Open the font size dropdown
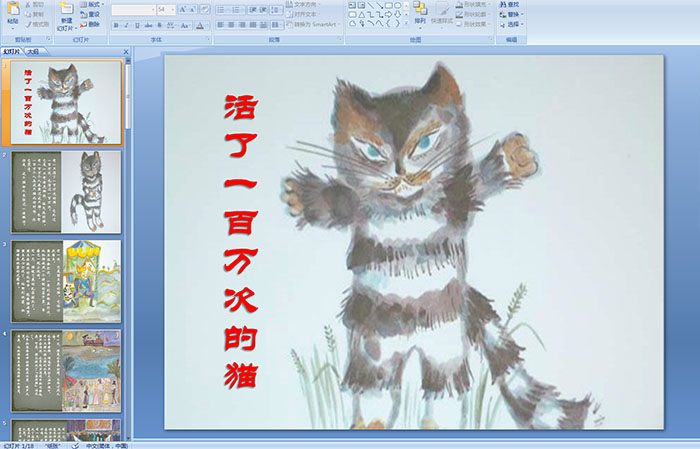The height and width of the screenshot is (449, 700). click(x=172, y=9)
